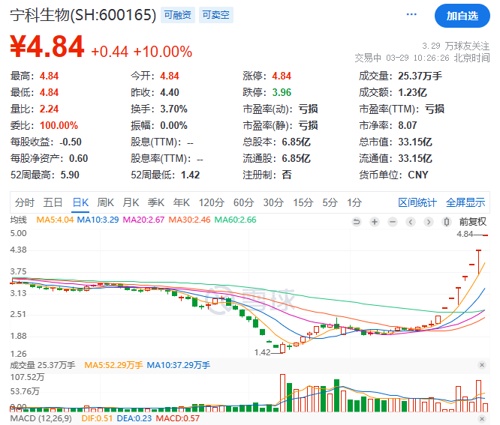Close the MACD indicator panel
The height and width of the screenshot is (425, 500).
pyautogui.click(x=482, y=419)
